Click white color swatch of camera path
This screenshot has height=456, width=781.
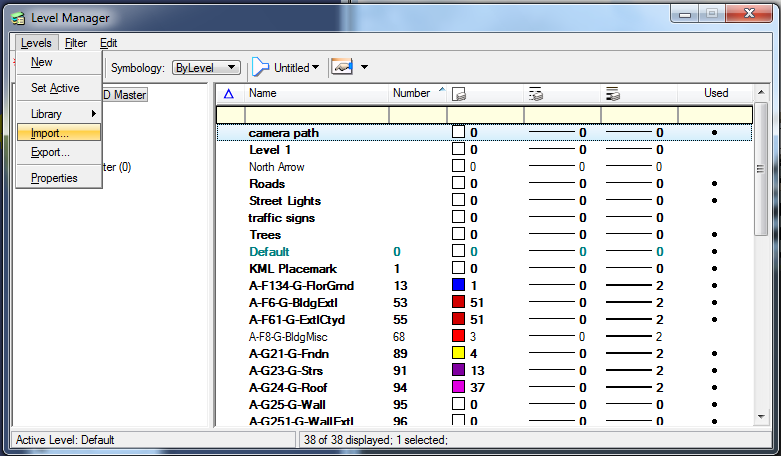tap(458, 132)
